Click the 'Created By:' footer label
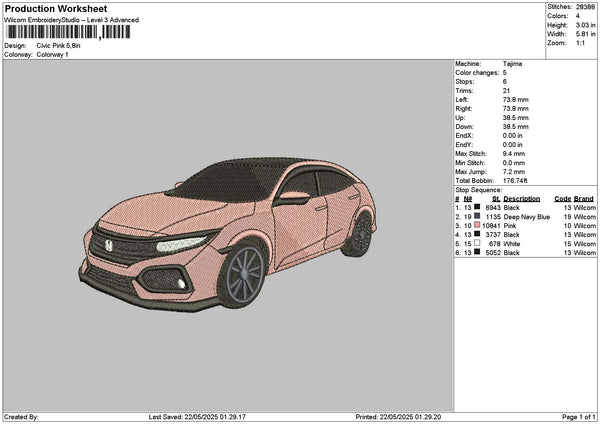Viewport: 600px width, 424px height. point(21,417)
